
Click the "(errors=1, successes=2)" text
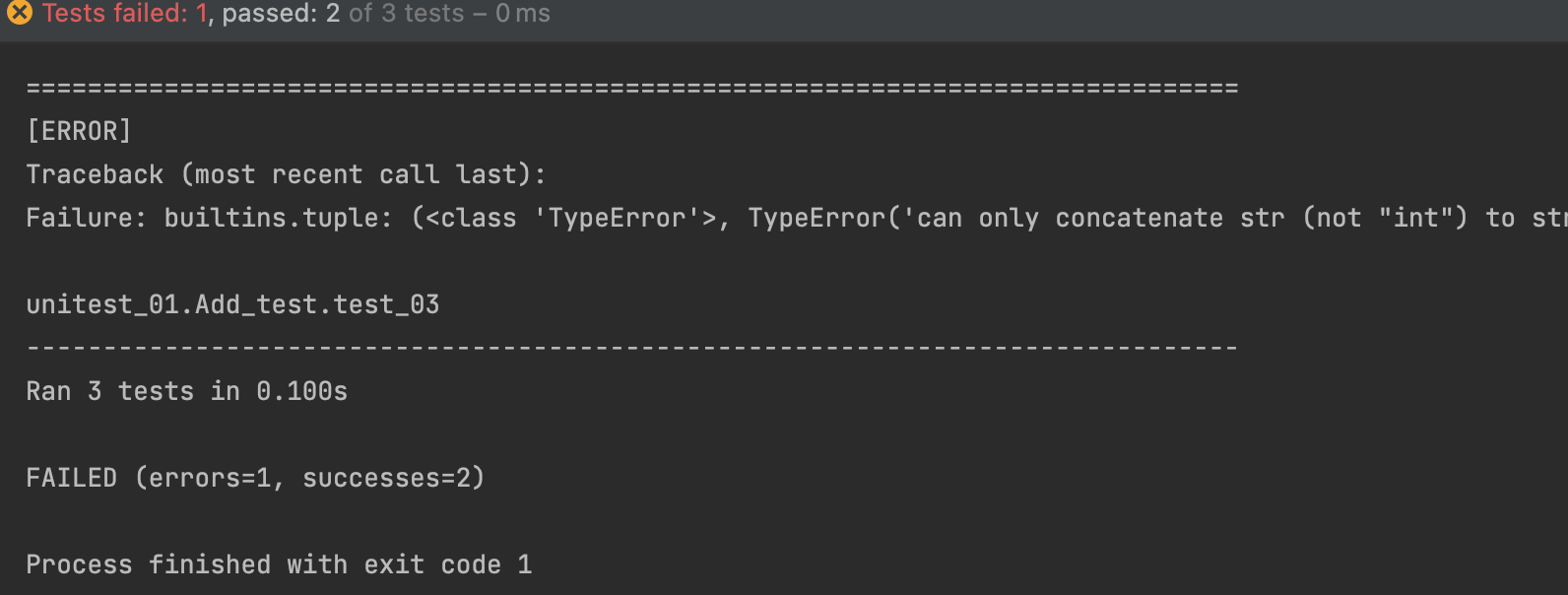tap(310, 478)
